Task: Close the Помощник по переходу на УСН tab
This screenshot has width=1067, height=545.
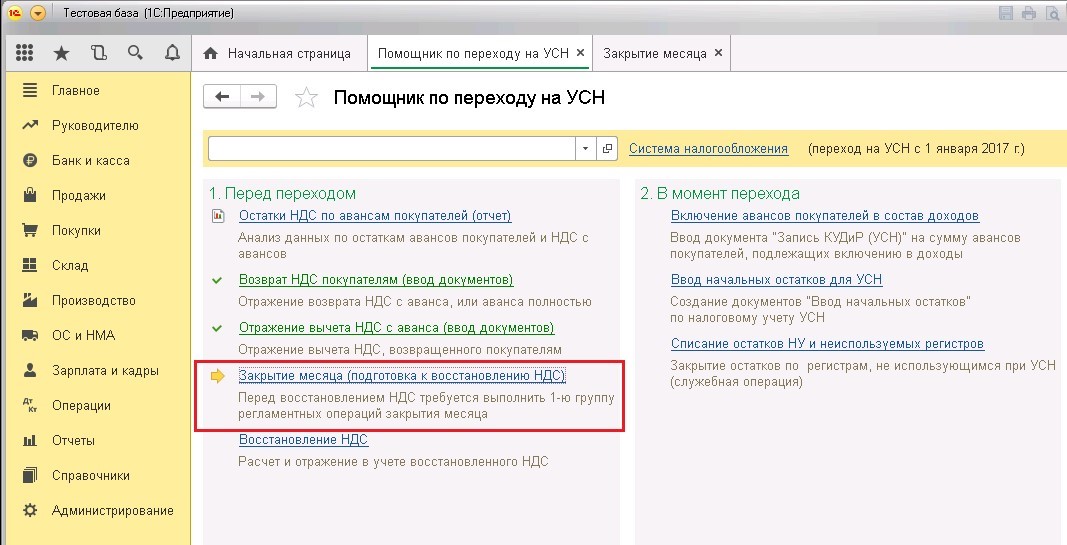Action: pyautogui.click(x=580, y=52)
